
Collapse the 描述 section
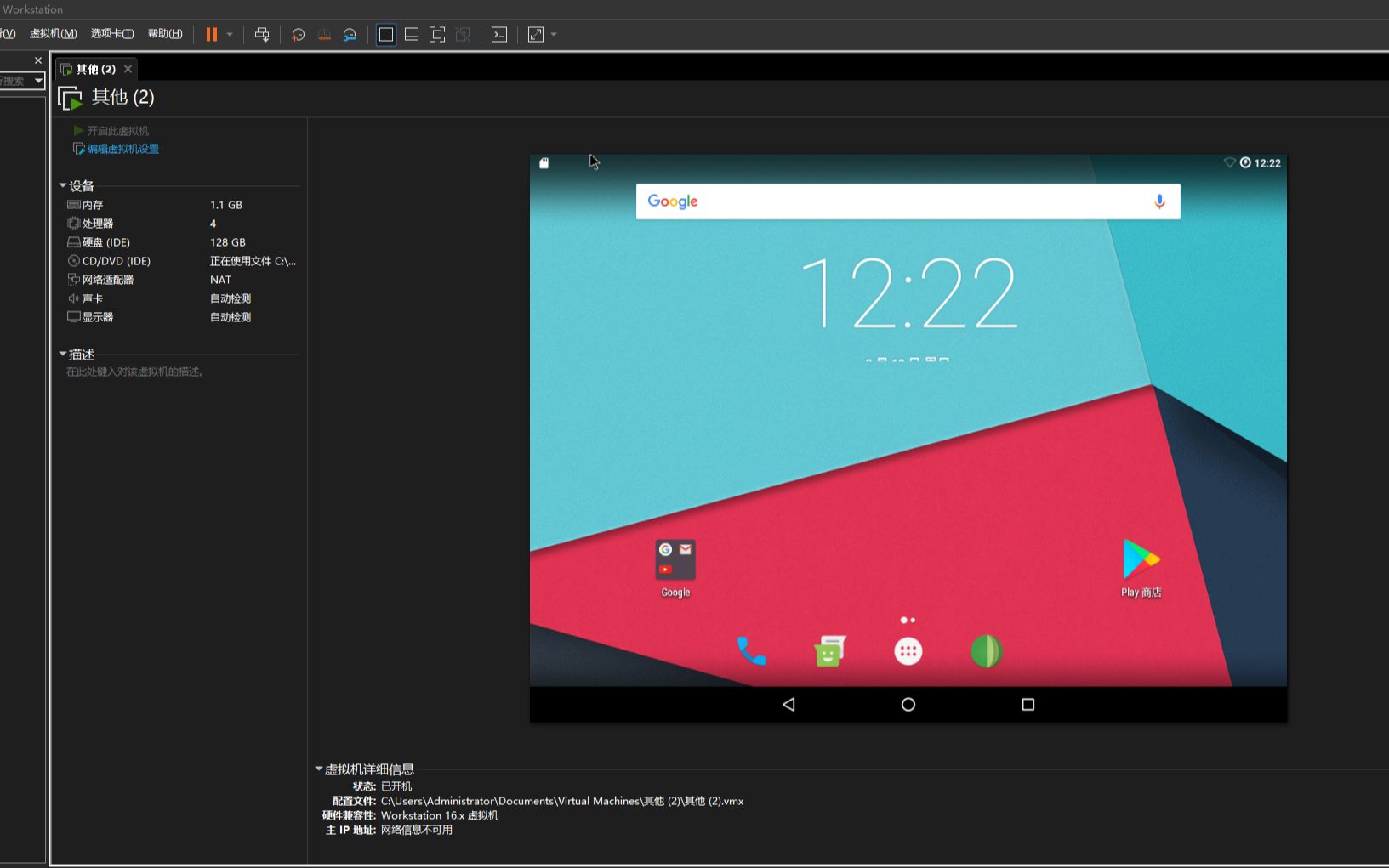[x=63, y=354]
